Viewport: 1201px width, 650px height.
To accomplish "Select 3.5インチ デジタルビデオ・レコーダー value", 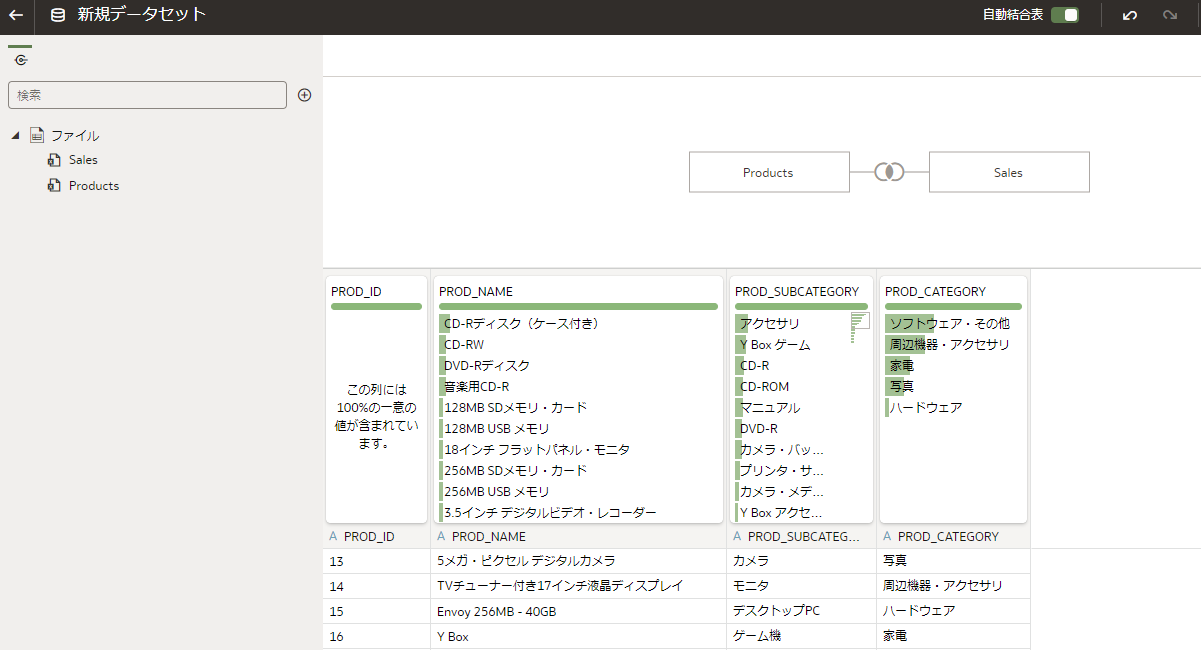I will pos(550,513).
